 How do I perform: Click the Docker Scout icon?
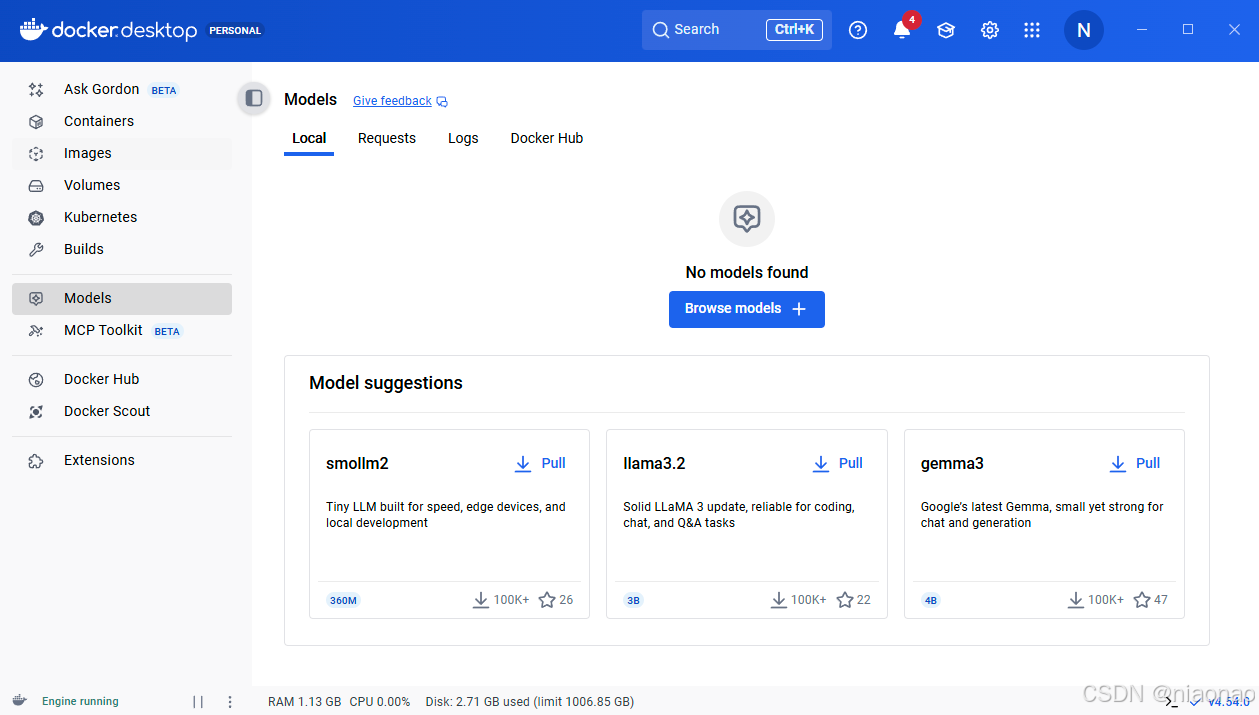coord(36,411)
